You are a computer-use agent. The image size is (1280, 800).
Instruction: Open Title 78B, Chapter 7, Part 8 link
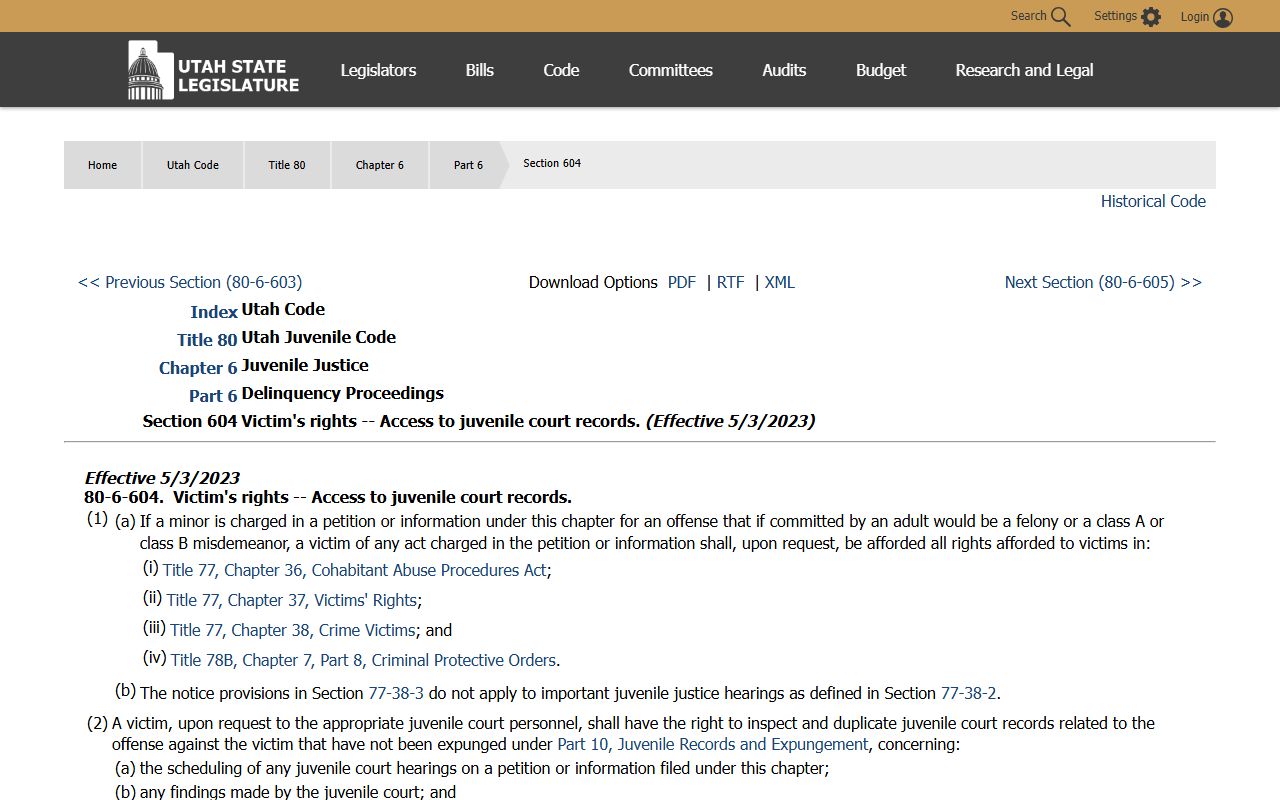(363, 660)
